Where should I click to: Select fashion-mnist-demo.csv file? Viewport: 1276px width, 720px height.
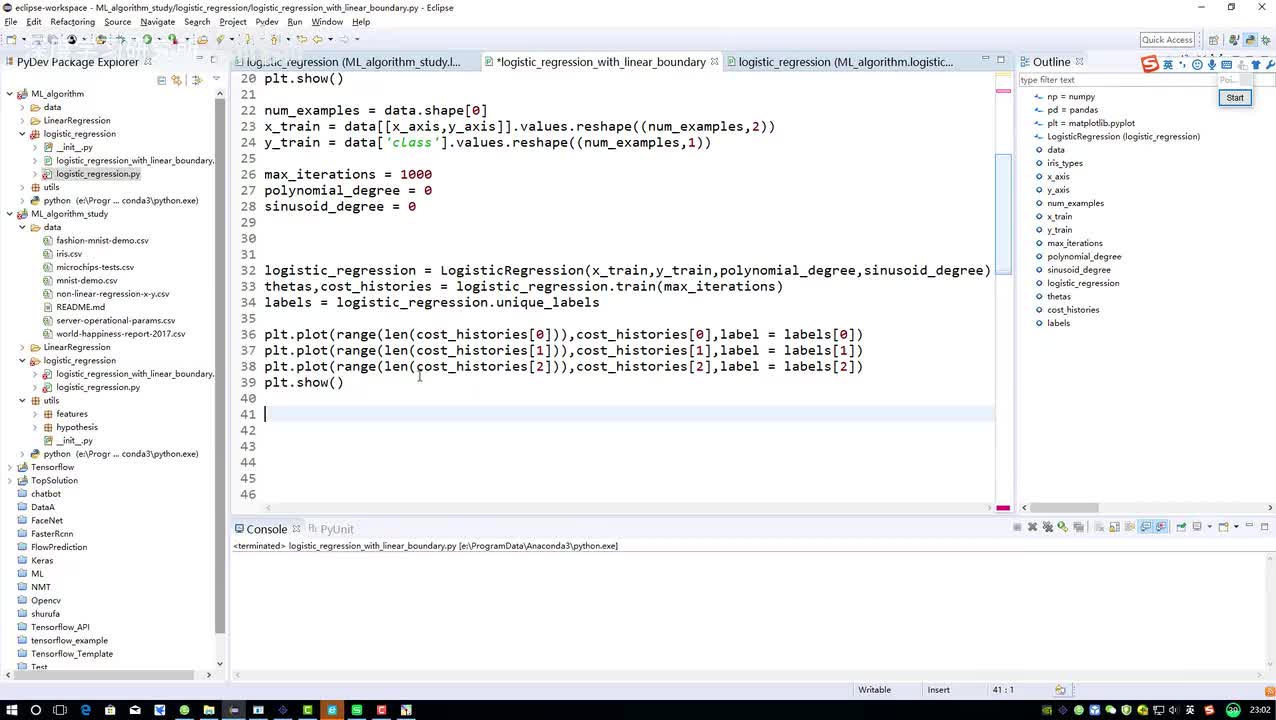(102, 240)
